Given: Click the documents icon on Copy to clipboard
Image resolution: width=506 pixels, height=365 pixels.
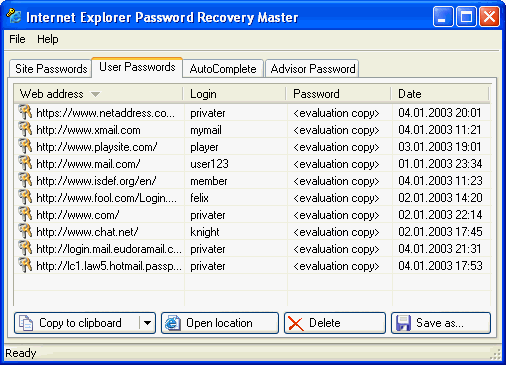Looking at the screenshot, I should (x=26, y=323).
